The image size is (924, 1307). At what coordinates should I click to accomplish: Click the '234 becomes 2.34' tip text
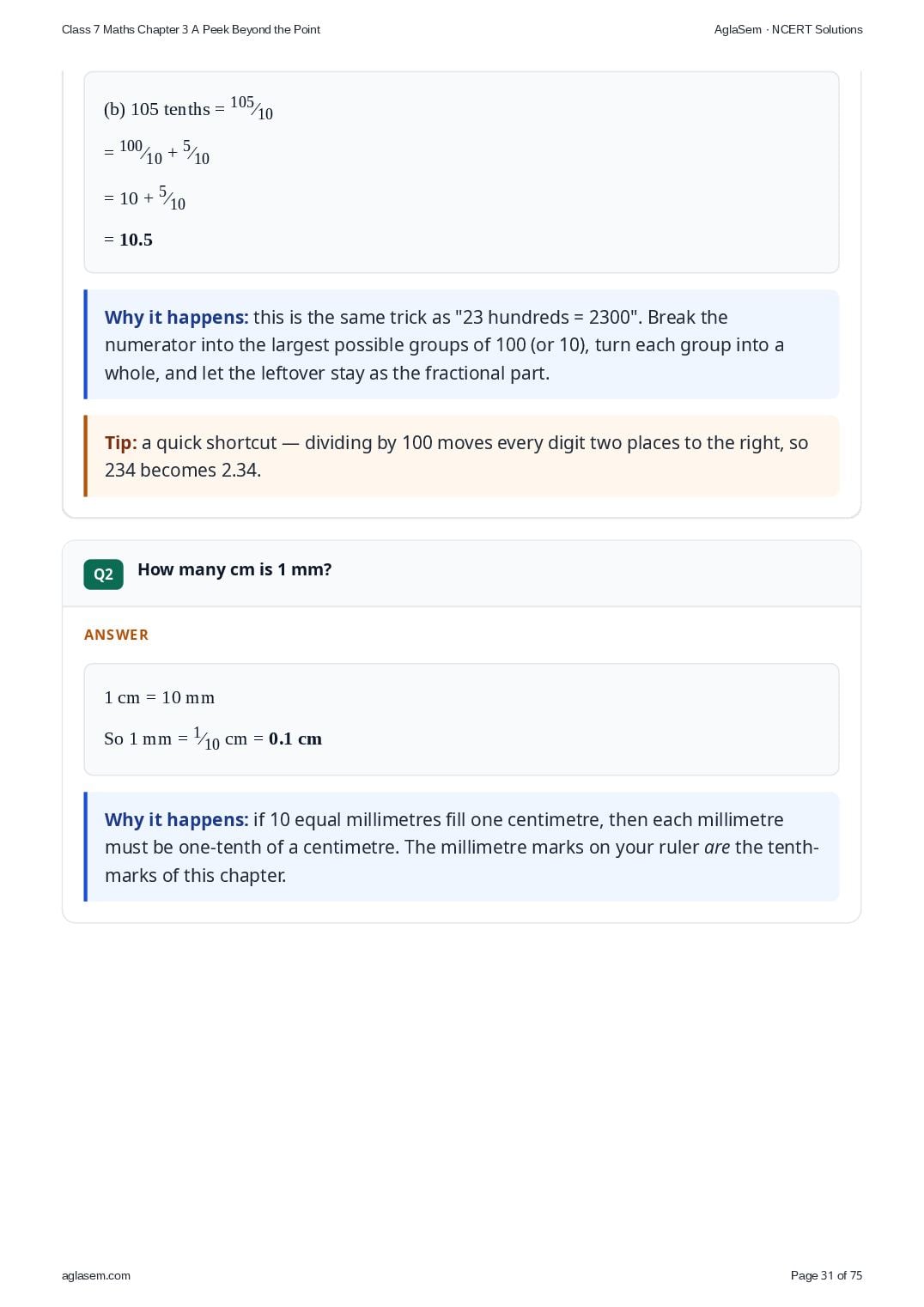[183, 470]
